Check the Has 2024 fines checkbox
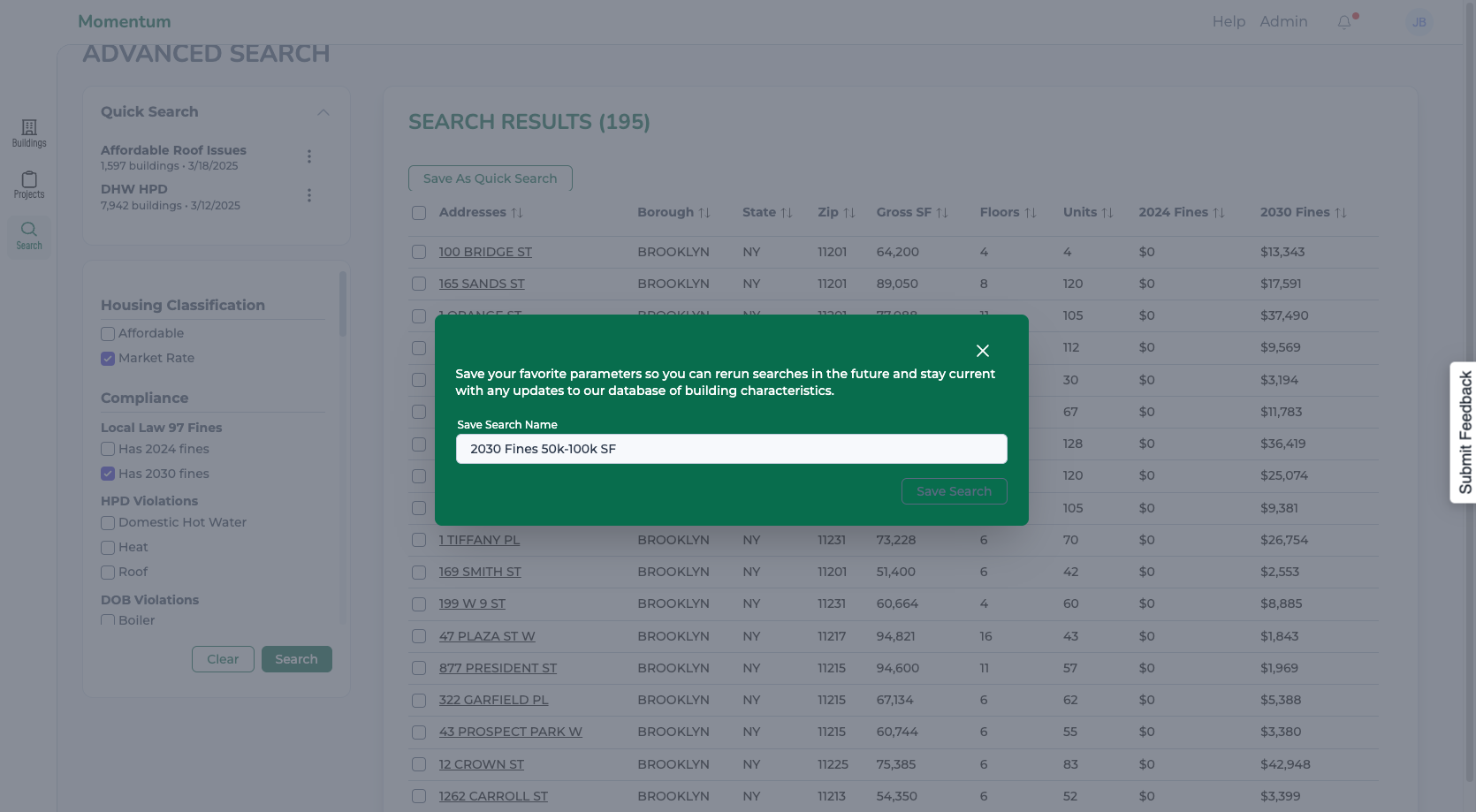This screenshot has height=812, width=1476. (x=108, y=449)
